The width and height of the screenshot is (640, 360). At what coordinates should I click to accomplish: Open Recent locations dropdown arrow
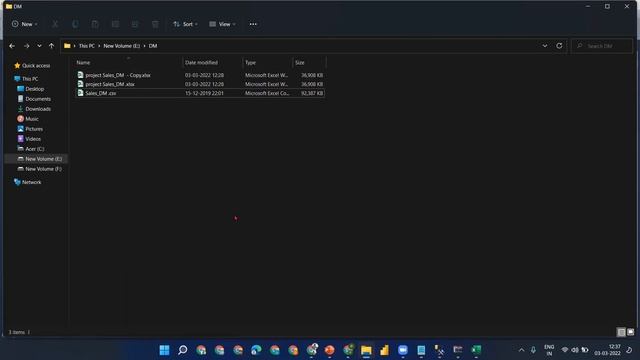point(39,46)
